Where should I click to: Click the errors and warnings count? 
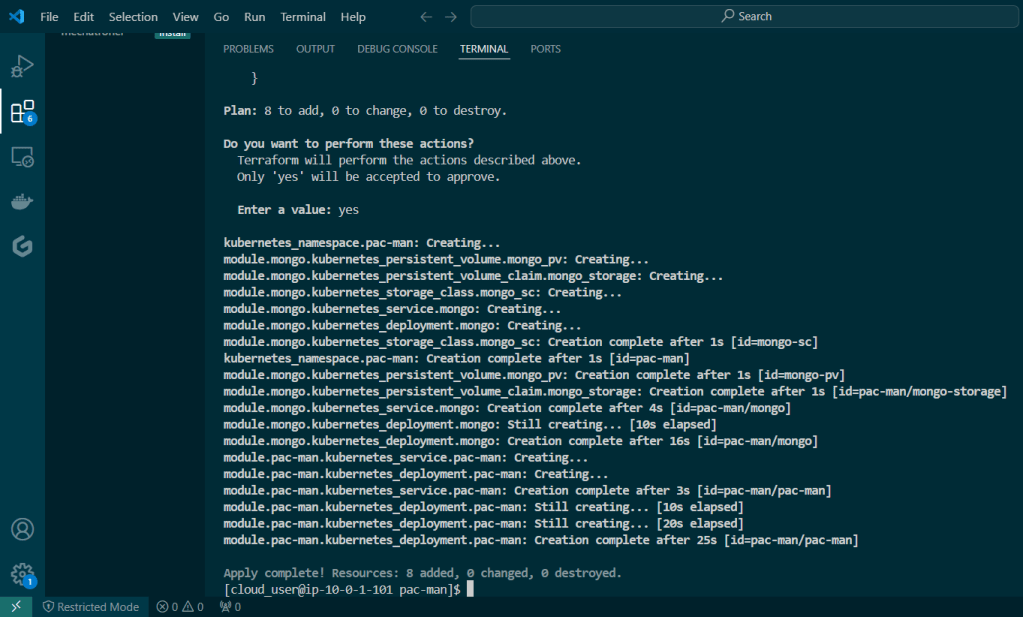click(x=180, y=606)
